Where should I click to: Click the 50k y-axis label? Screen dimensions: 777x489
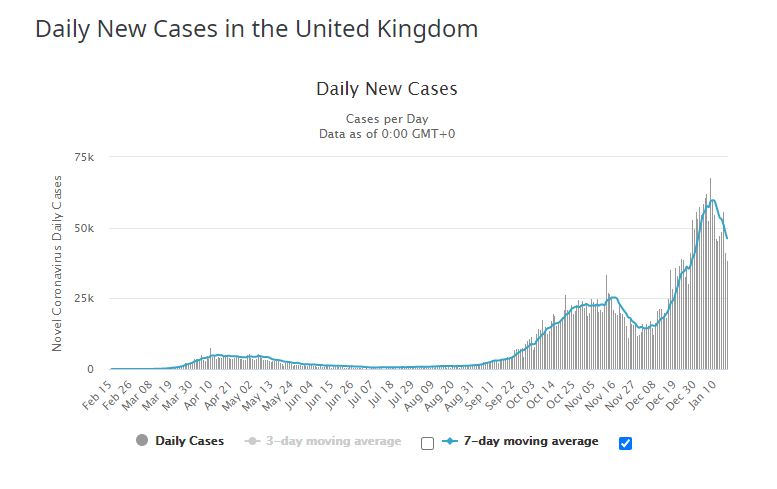click(x=83, y=228)
